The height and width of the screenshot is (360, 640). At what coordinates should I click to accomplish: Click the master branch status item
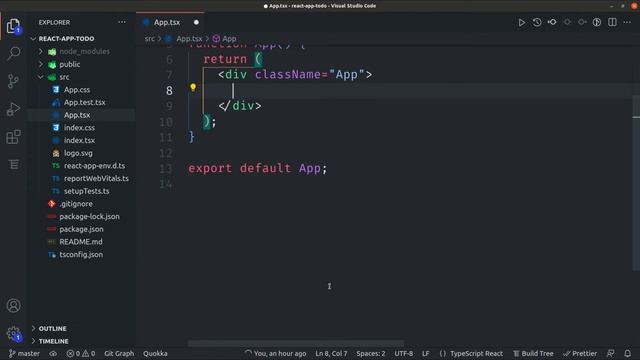24,353
